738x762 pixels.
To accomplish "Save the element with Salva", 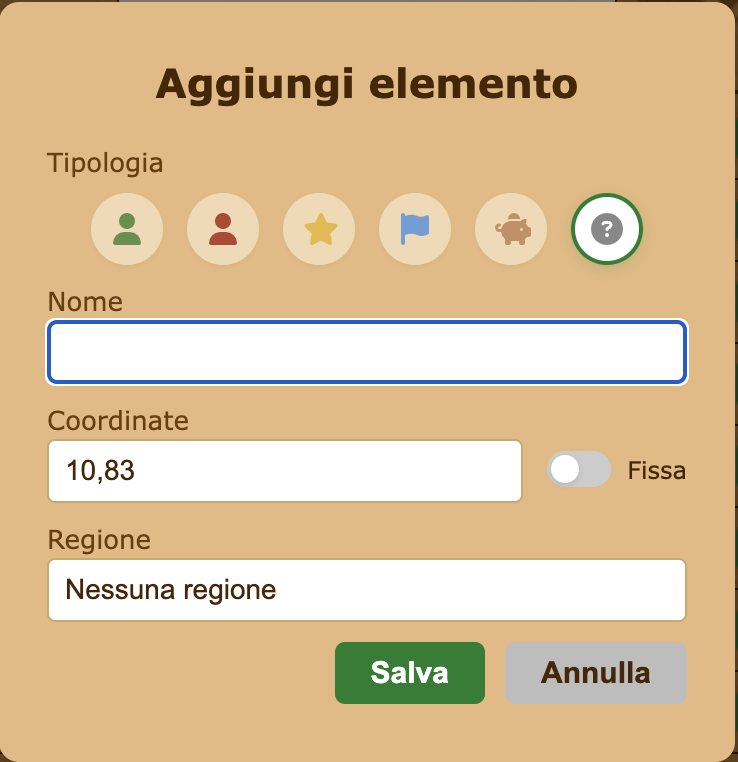I will (410, 673).
